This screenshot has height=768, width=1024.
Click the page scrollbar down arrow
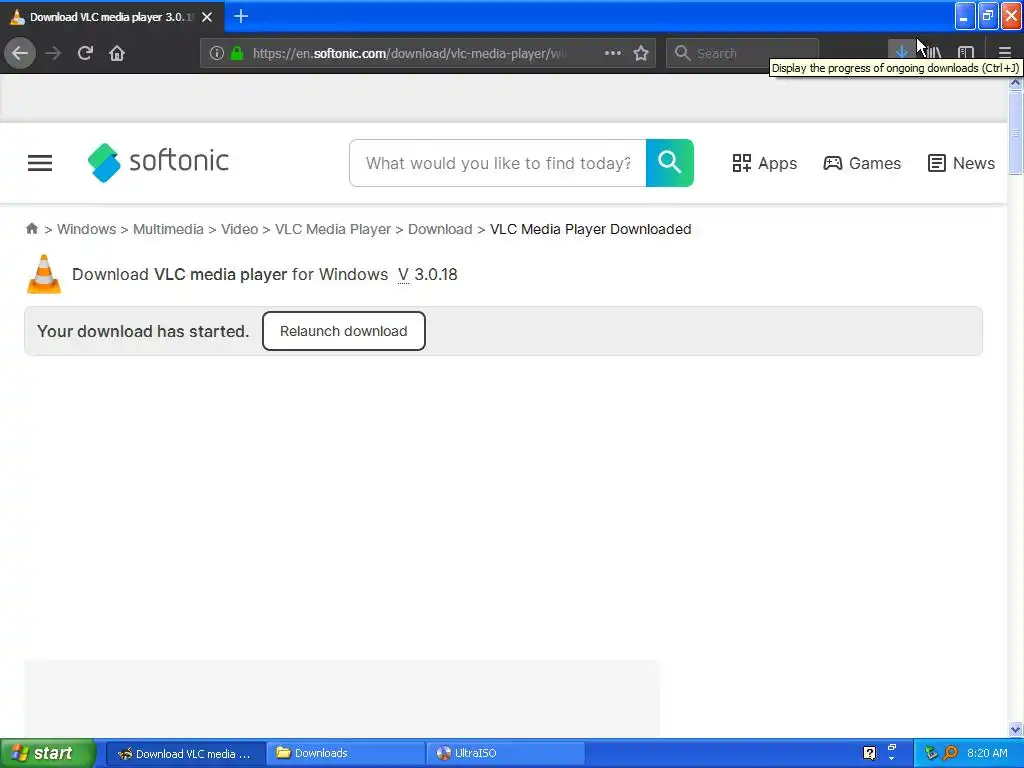[1015, 729]
